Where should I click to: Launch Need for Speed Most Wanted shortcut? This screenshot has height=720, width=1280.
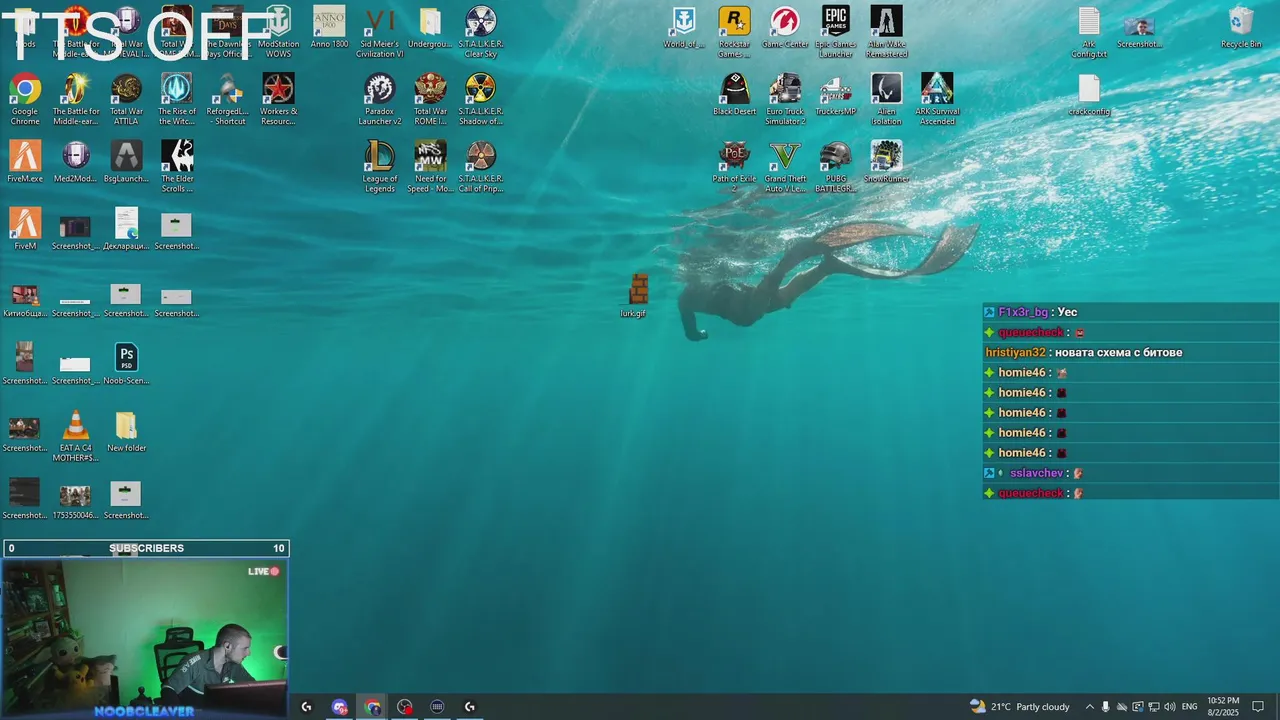click(x=430, y=166)
